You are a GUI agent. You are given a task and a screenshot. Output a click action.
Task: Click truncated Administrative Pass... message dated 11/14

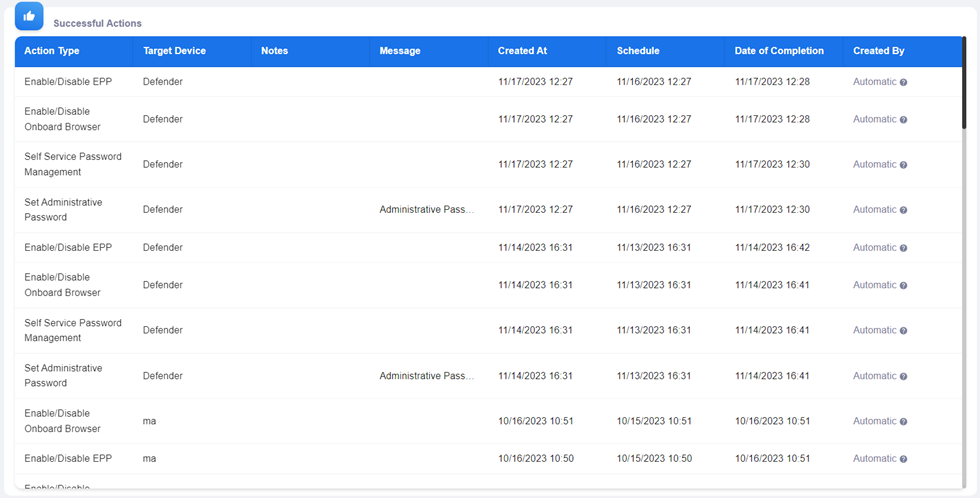427,376
